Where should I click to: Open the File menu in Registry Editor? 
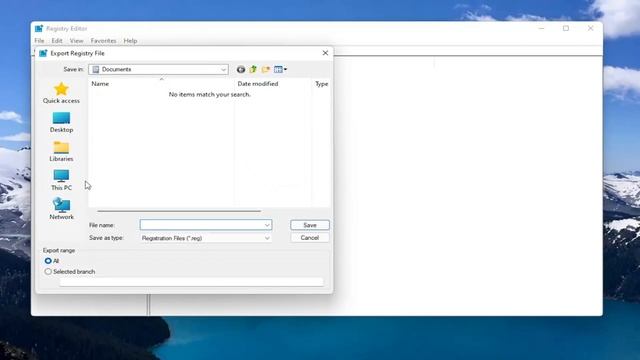(x=39, y=41)
